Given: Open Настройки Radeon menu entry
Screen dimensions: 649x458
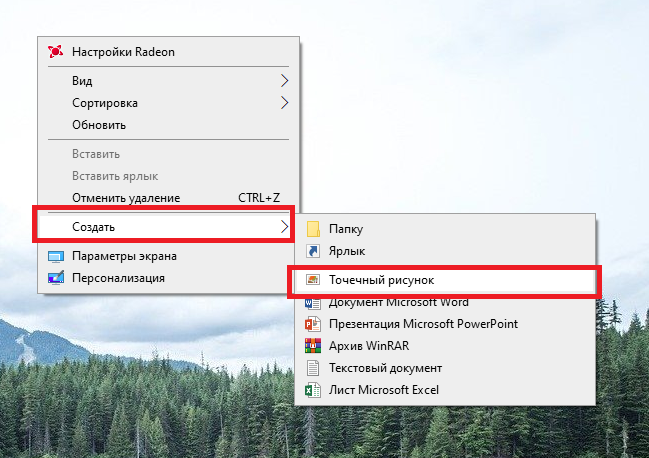Looking at the screenshot, I should pyautogui.click(x=168, y=52).
